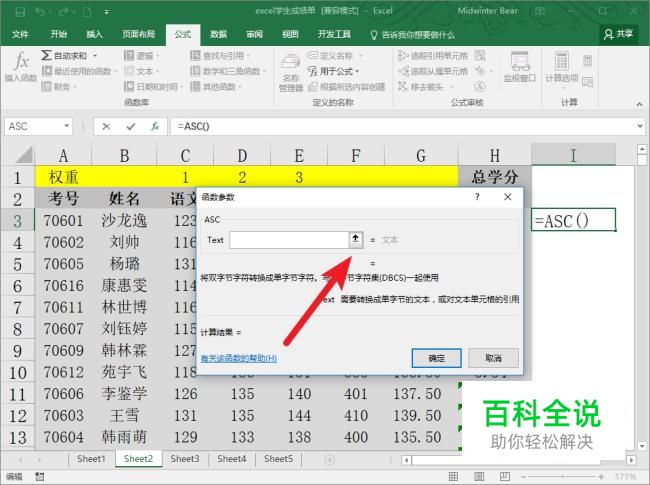Image resolution: width=650 pixels, height=485 pixels.
Task: Open the Use in Formula menu
Action: 333,71
